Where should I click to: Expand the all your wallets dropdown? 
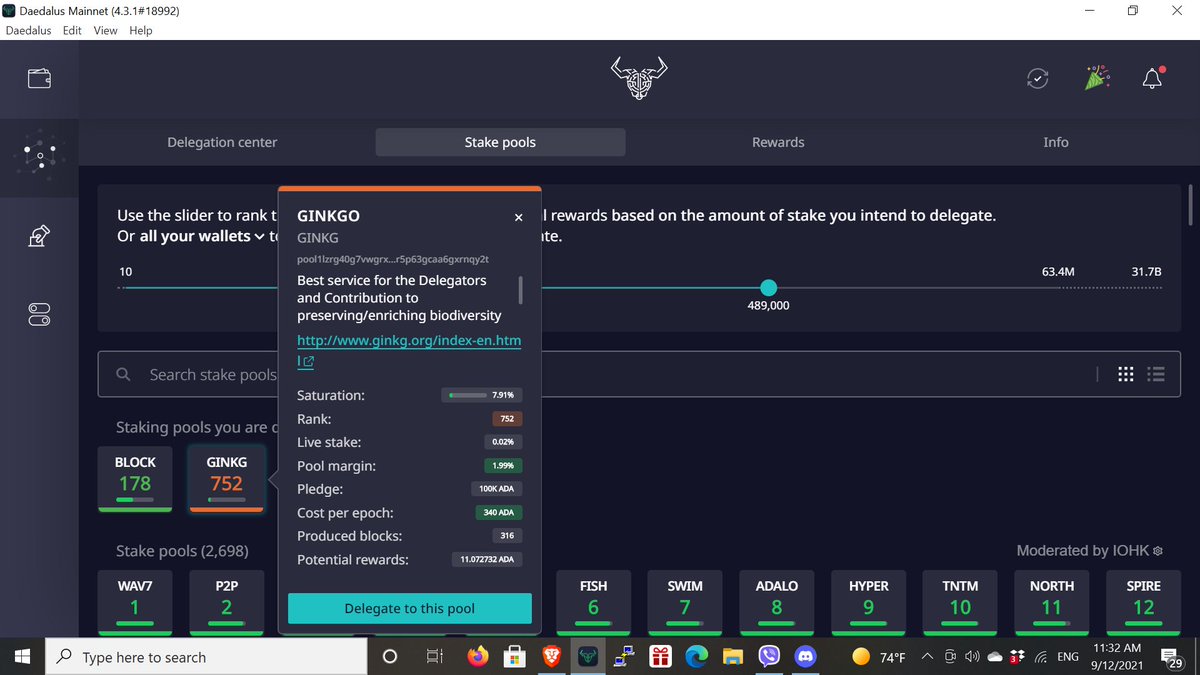(x=204, y=236)
